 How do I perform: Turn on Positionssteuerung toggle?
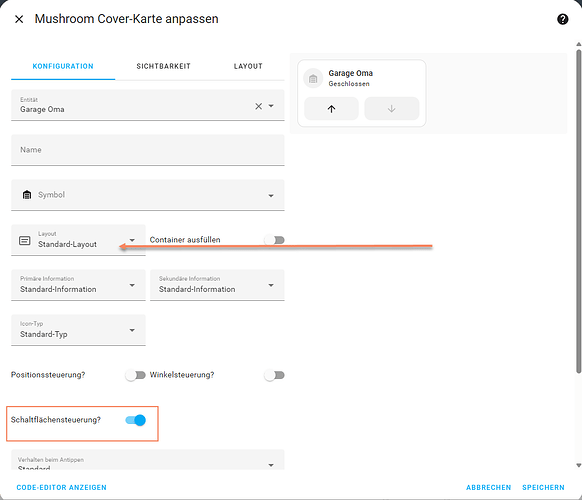click(x=135, y=375)
